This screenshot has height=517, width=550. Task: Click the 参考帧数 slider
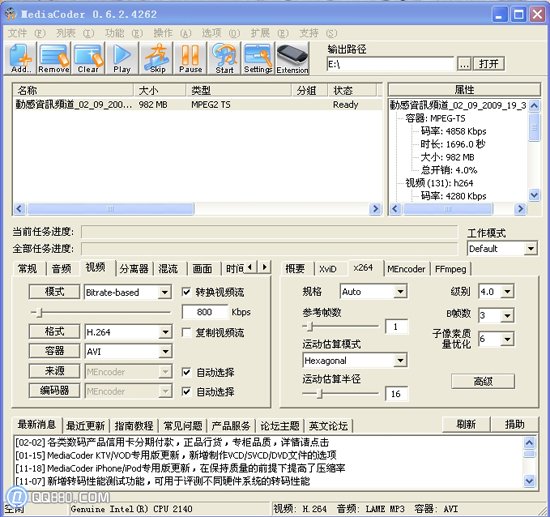pos(340,327)
